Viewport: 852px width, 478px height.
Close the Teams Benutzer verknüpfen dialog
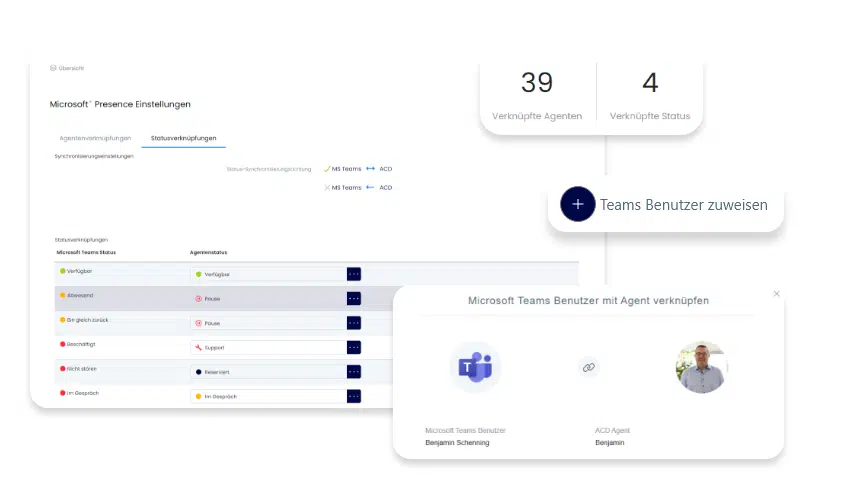coord(776,294)
